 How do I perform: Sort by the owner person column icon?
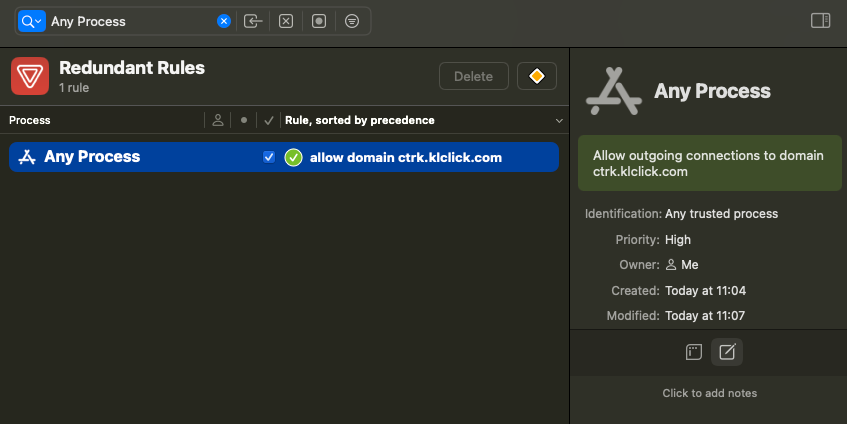pos(218,121)
